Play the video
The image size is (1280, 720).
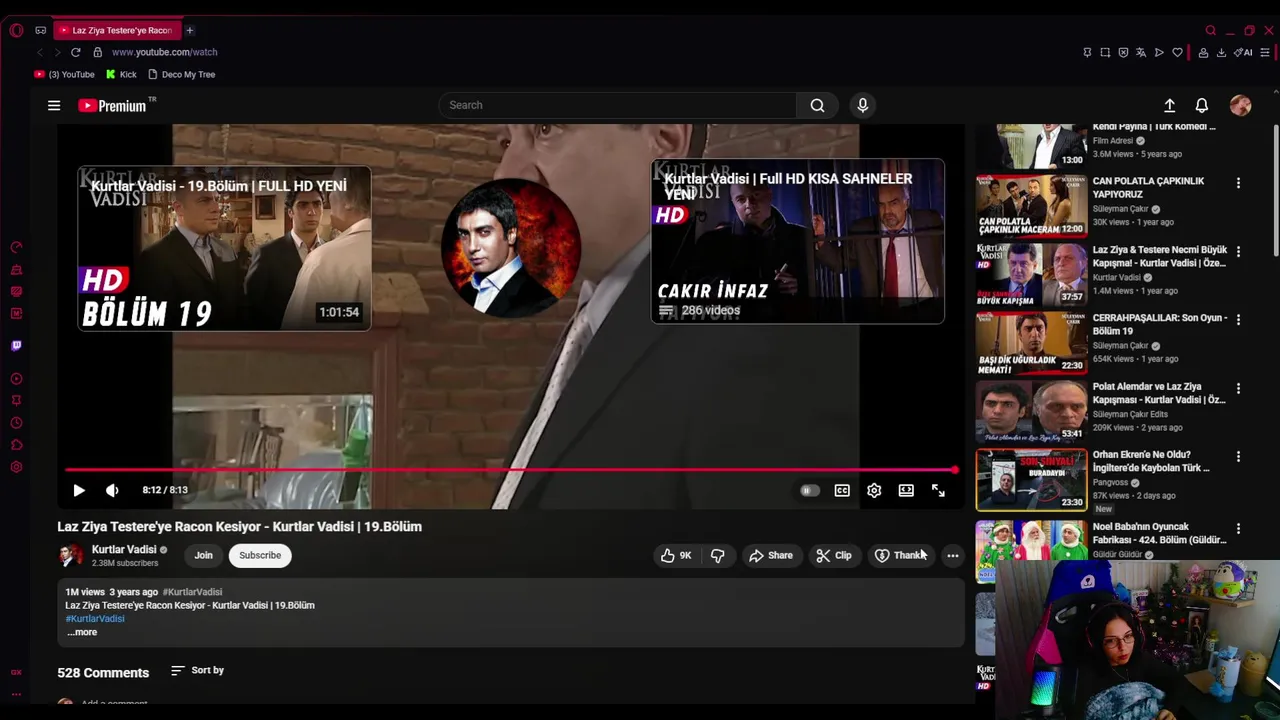tap(79, 490)
